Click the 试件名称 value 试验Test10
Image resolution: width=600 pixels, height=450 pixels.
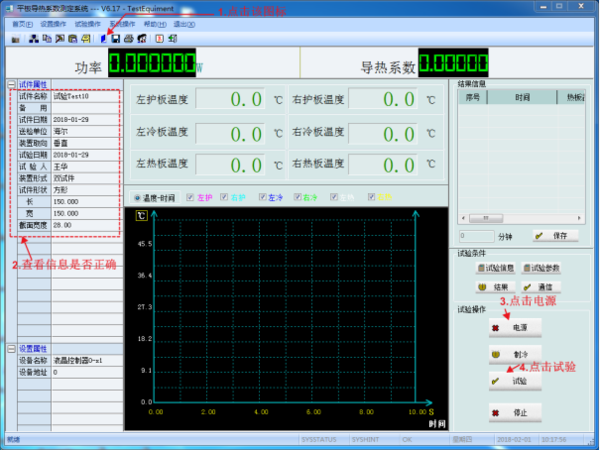click(87, 96)
